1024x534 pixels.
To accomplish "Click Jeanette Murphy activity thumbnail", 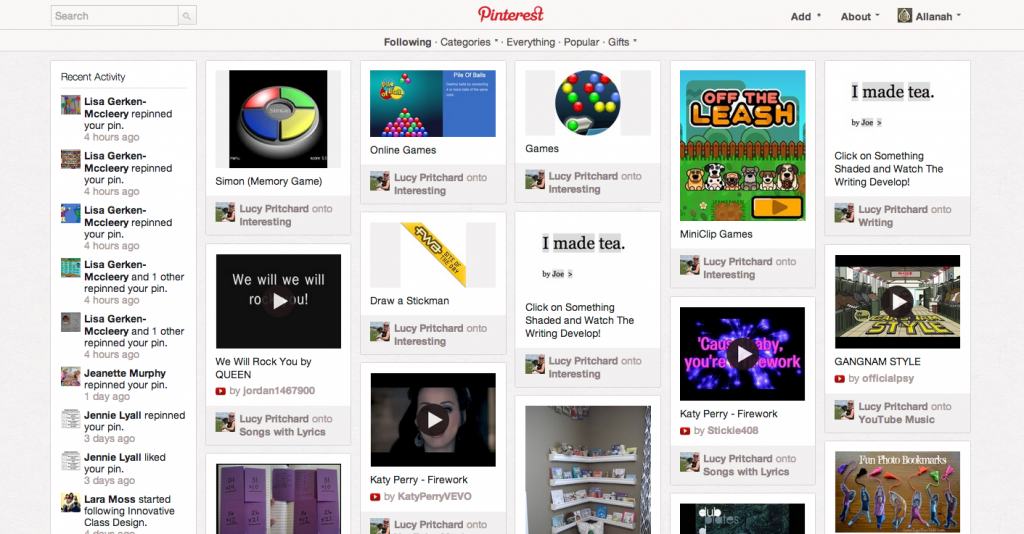I will 71,377.
